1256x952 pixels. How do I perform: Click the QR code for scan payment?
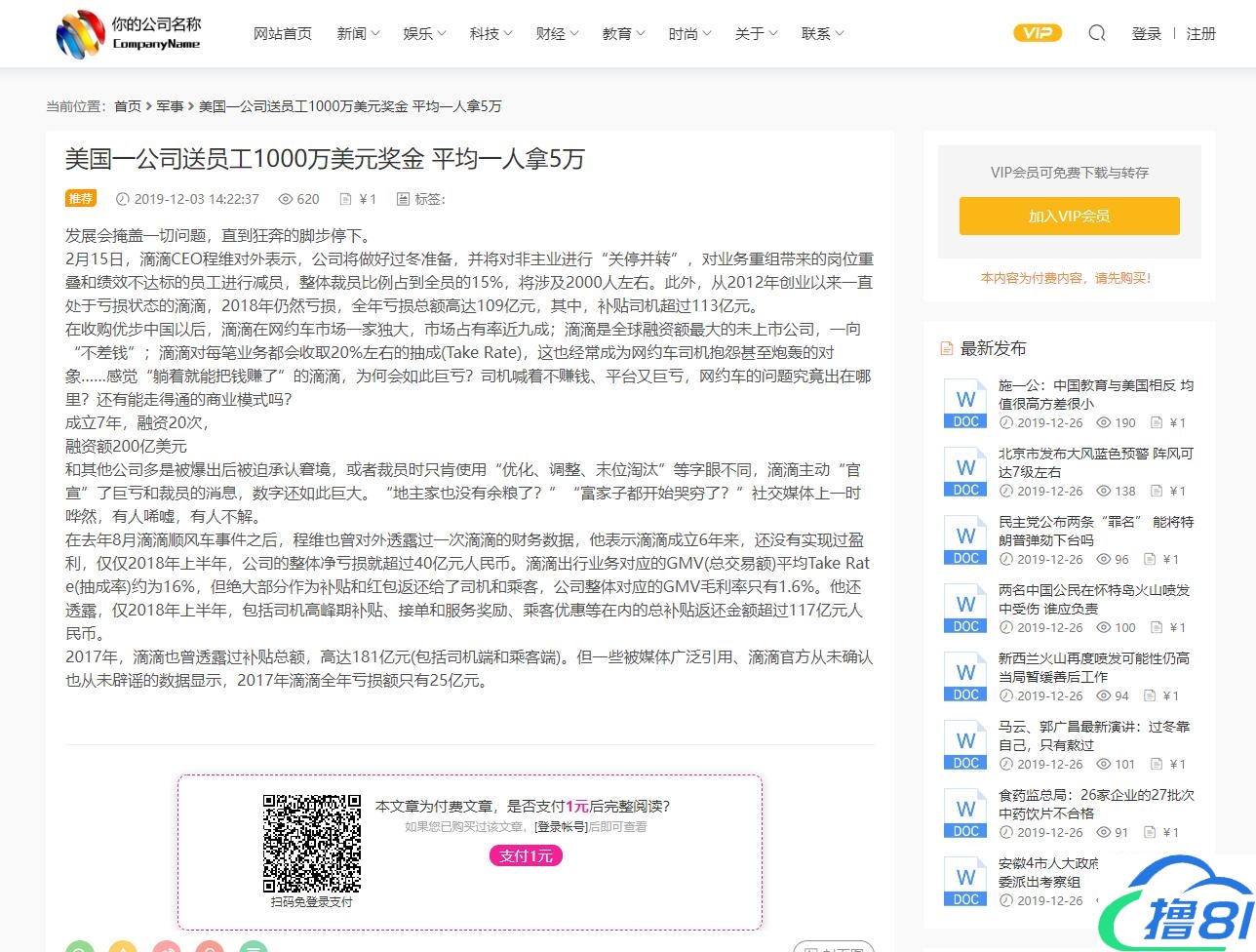(x=312, y=844)
